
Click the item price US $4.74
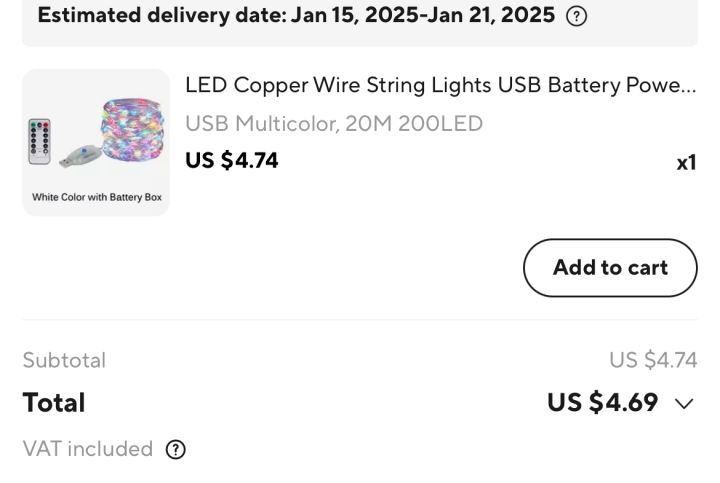coord(231,161)
